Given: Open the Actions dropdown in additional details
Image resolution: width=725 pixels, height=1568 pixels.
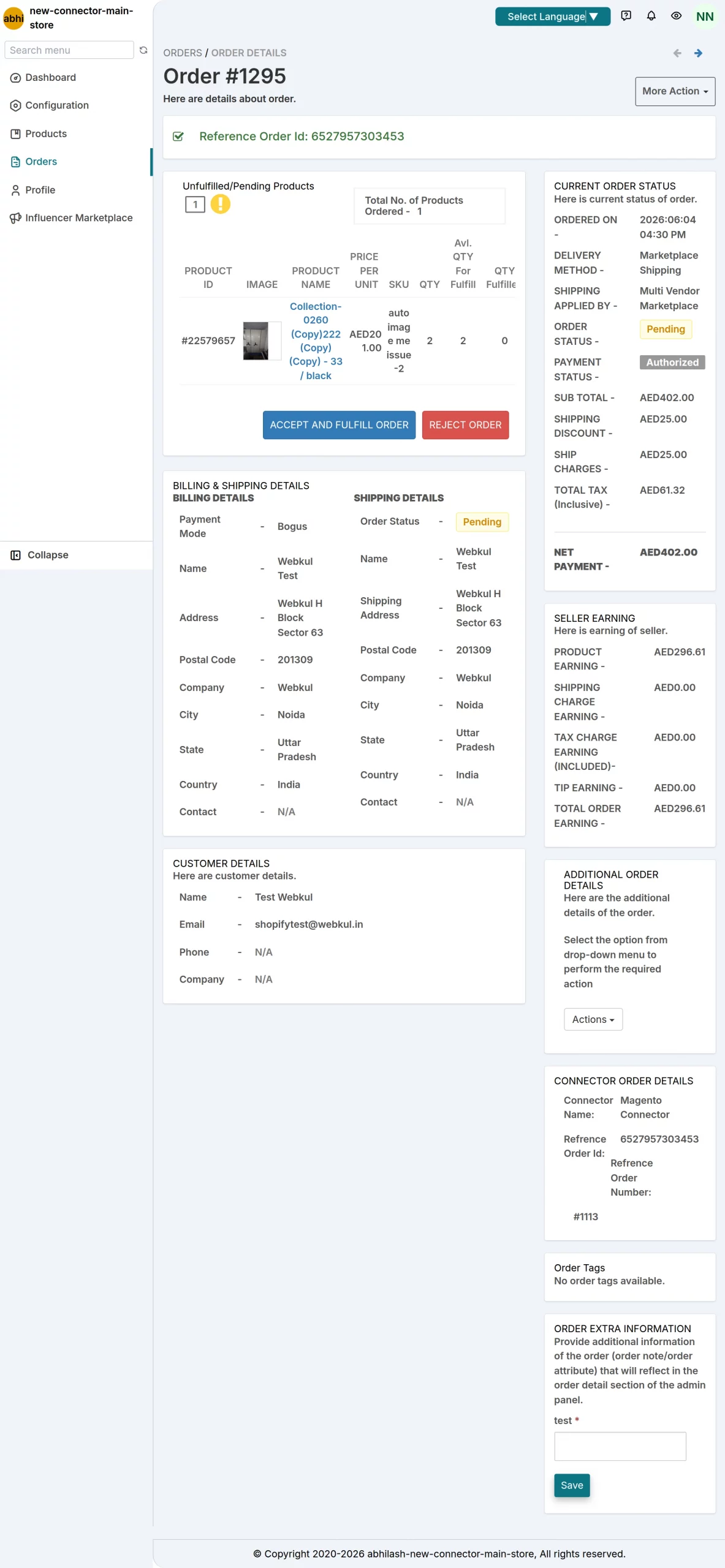Looking at the screenshot, I should coord(593,1019).
